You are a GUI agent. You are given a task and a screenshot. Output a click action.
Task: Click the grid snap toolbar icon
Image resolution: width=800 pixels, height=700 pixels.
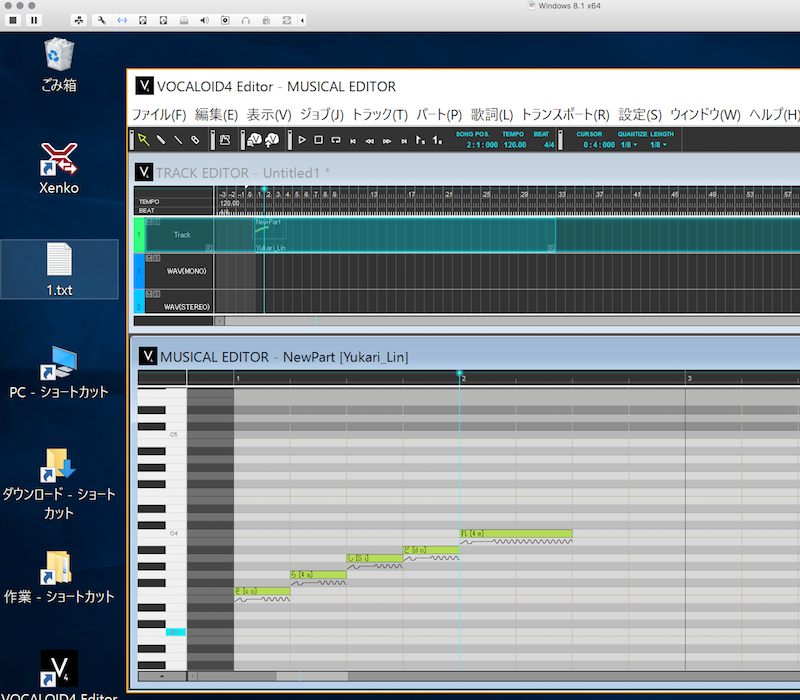(225, 140)
